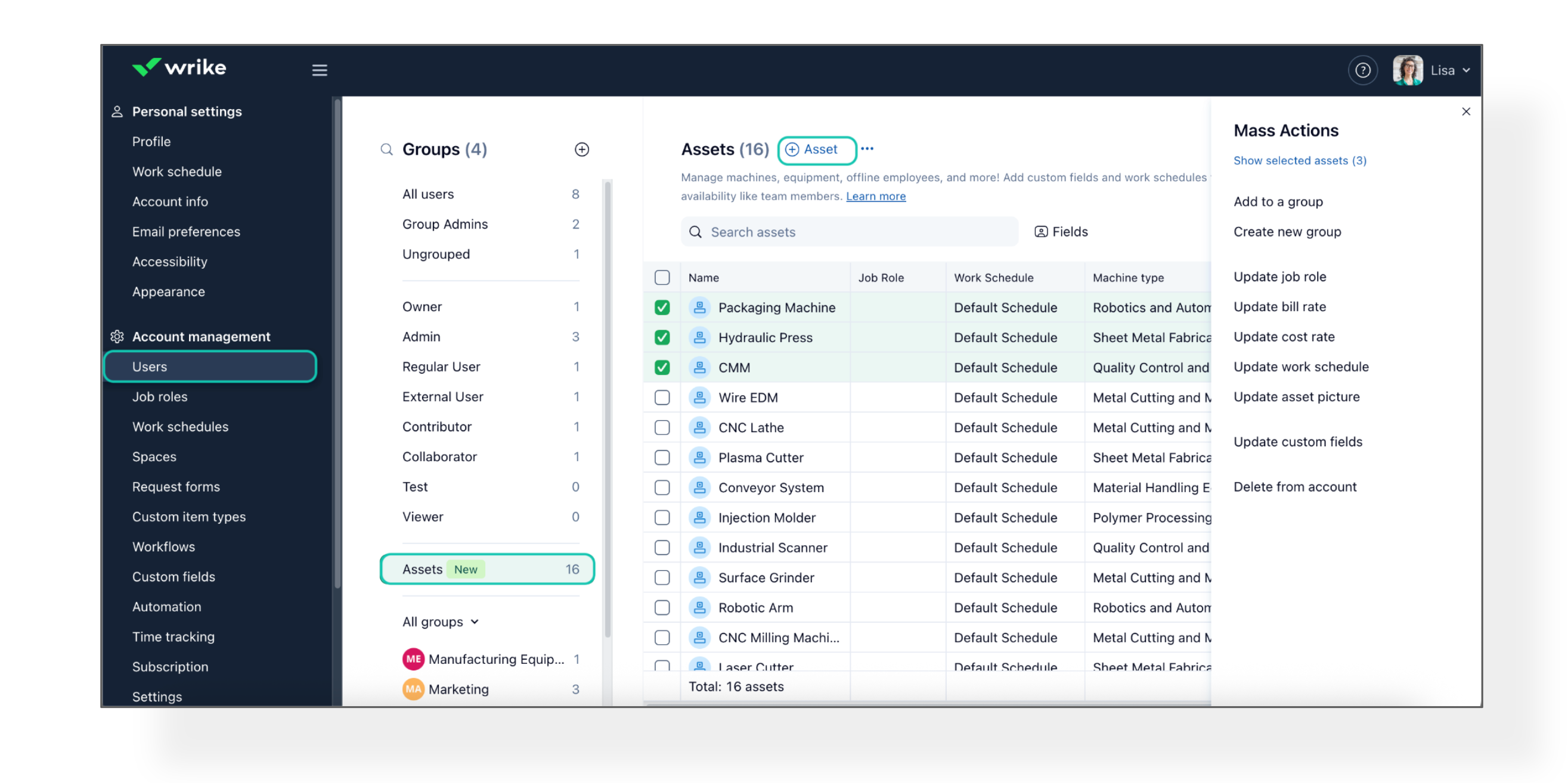This screenshot has width=1568, height=783.
Task: Toggle the hamburger sidebar menu icon
Action: tap(320, 70)
